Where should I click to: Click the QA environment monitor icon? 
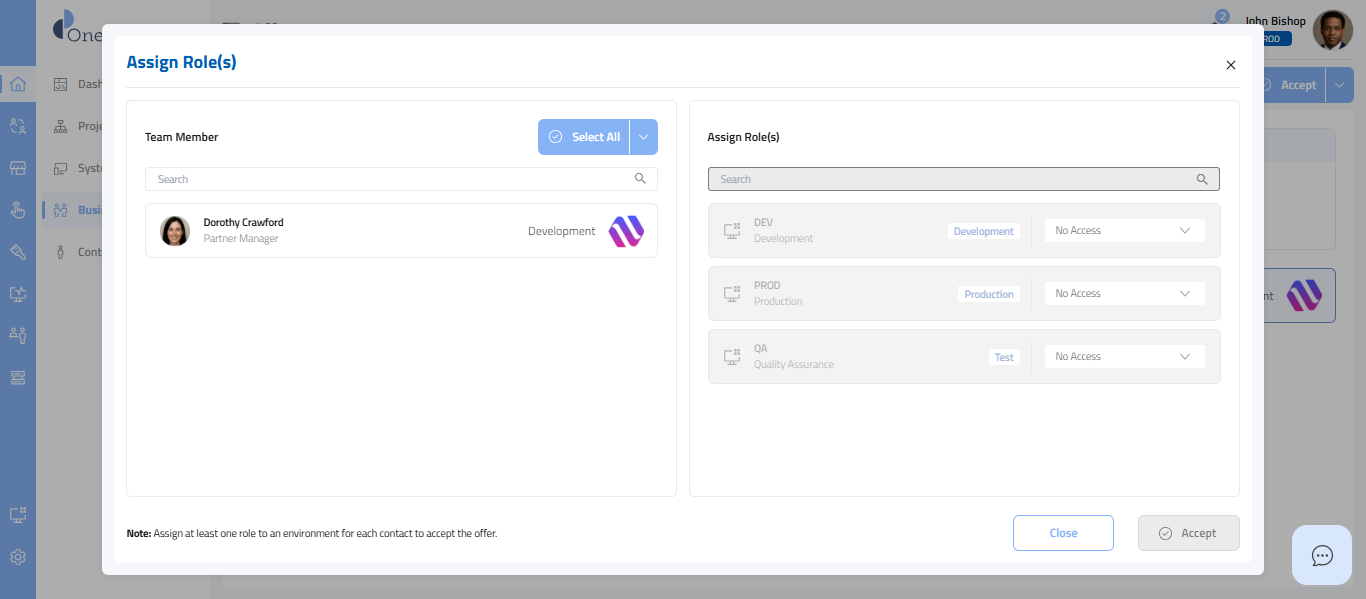pyautogui.click(x=731, y=357)
